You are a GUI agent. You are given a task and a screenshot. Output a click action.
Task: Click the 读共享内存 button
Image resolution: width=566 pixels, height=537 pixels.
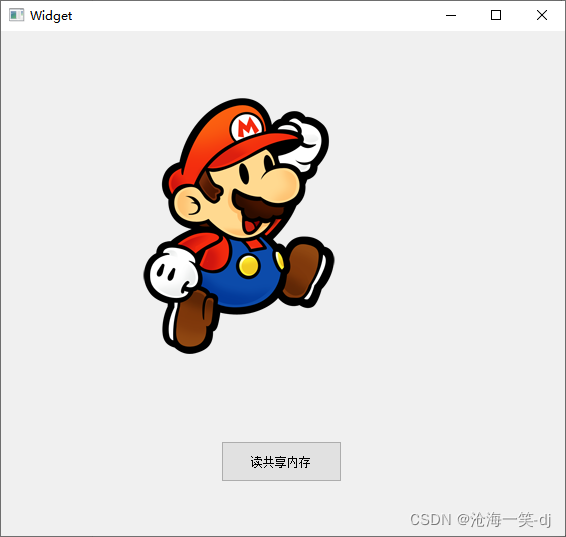(x=281, y=462)
